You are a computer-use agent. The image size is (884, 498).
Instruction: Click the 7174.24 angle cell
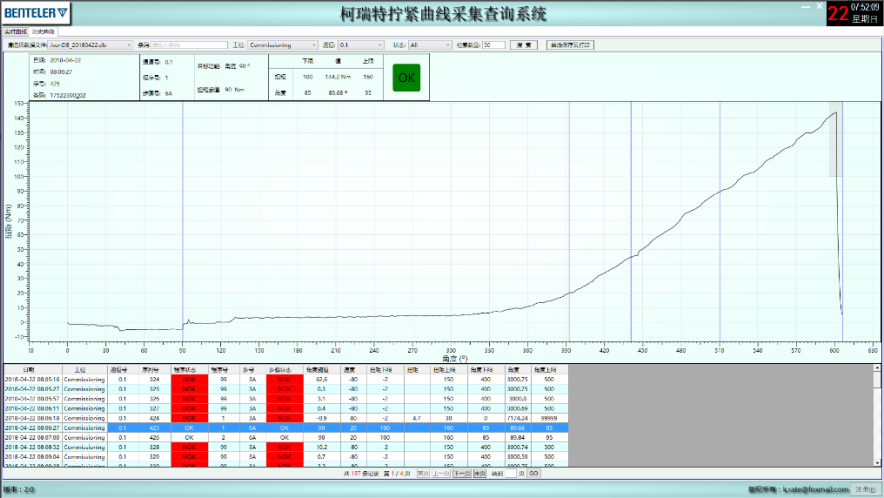coord(517,418)
